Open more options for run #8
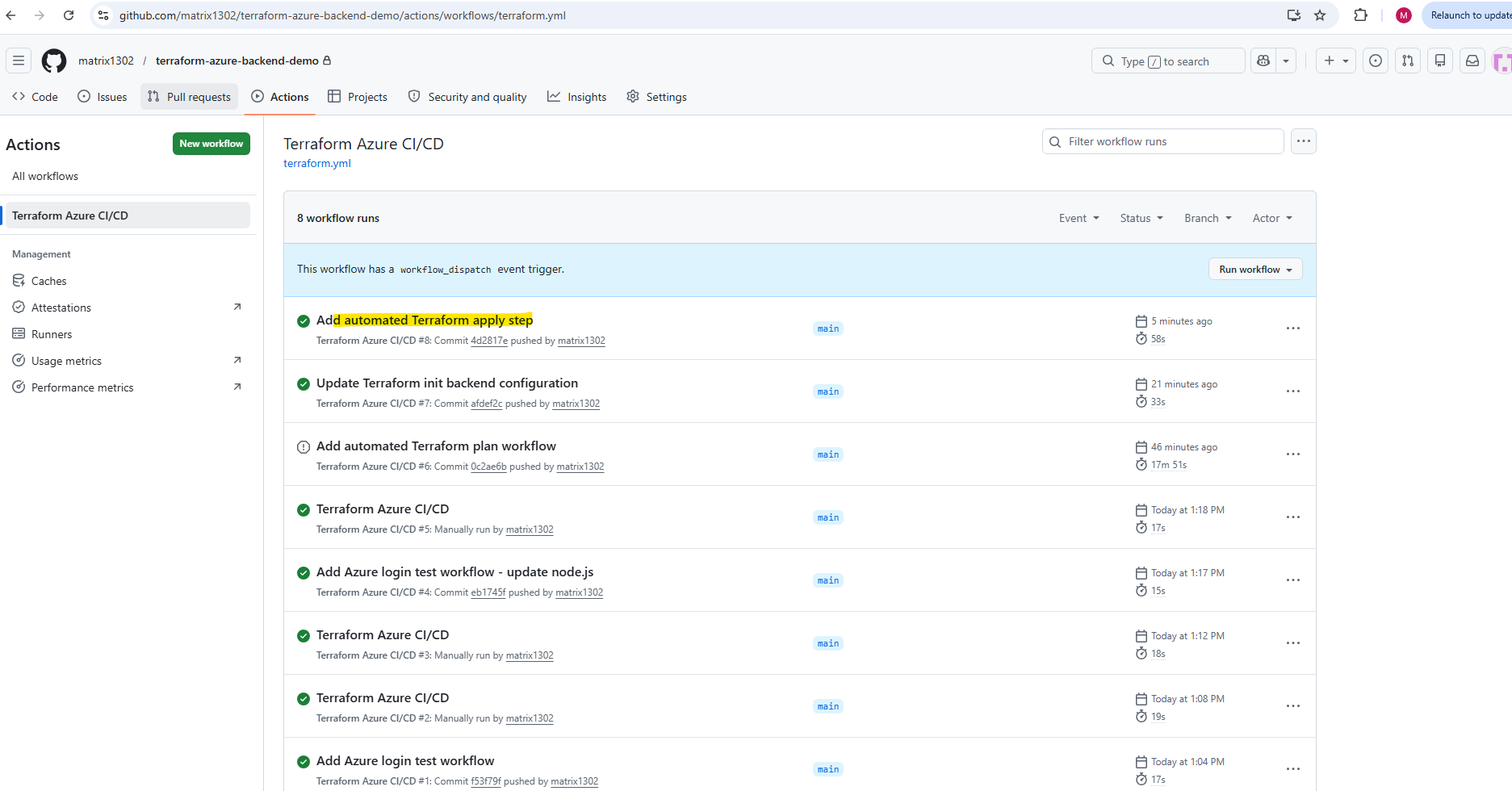This screenshot has width=1512, height=791. pyautogui.click(x=1293, y=329)
